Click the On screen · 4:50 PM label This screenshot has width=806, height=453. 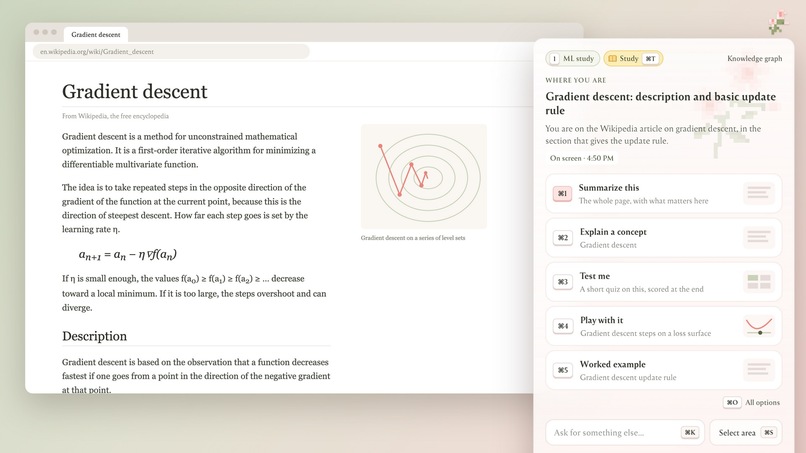point(581,158)
